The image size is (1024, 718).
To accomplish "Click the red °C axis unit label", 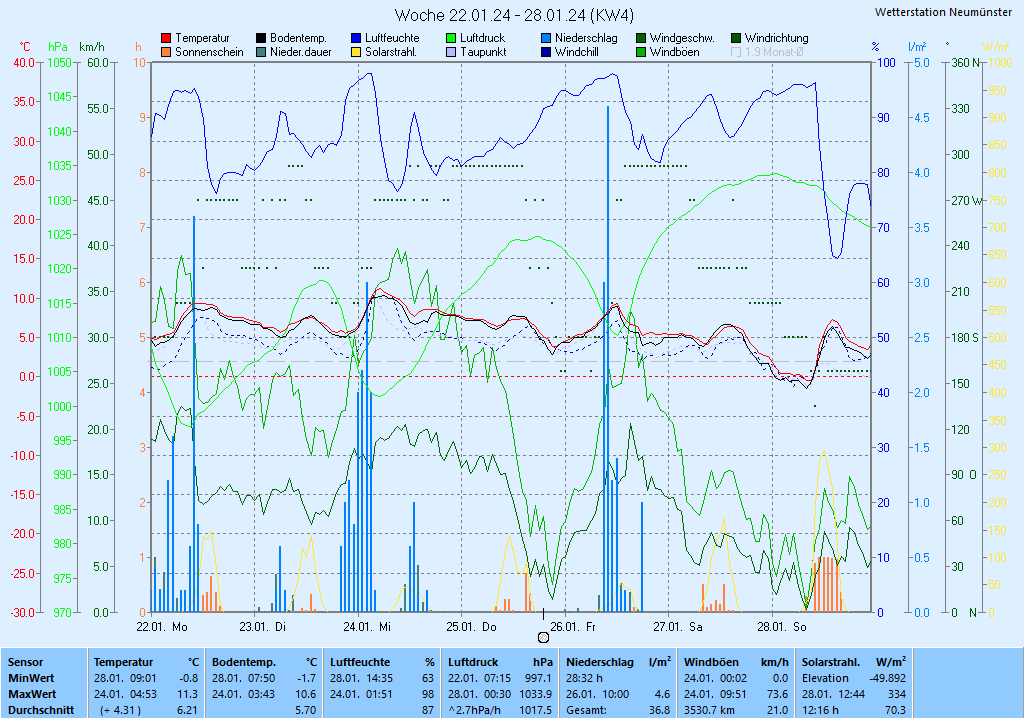I will pos(25,47).
